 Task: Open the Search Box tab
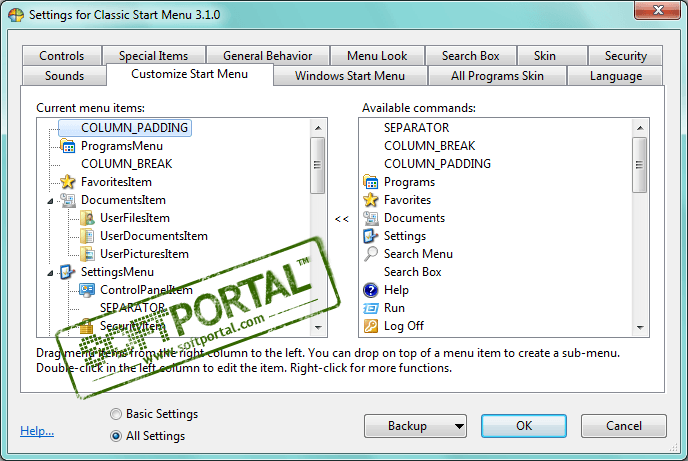(470, 56)
